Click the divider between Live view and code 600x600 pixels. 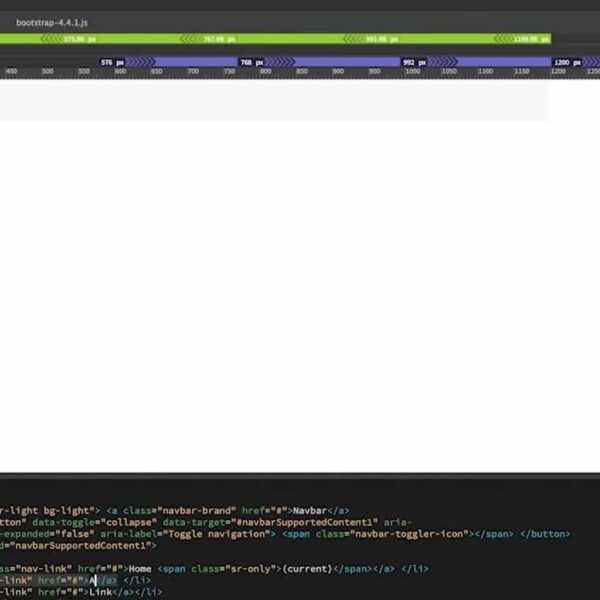point(300,474)
